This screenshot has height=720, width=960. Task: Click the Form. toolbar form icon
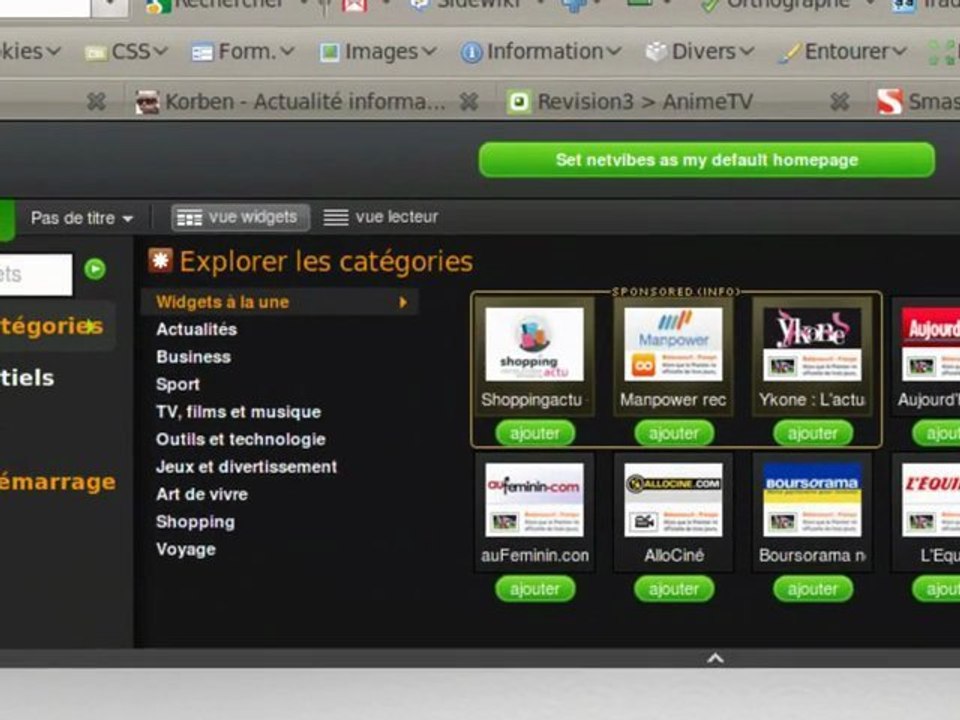[x=202, y=53]
